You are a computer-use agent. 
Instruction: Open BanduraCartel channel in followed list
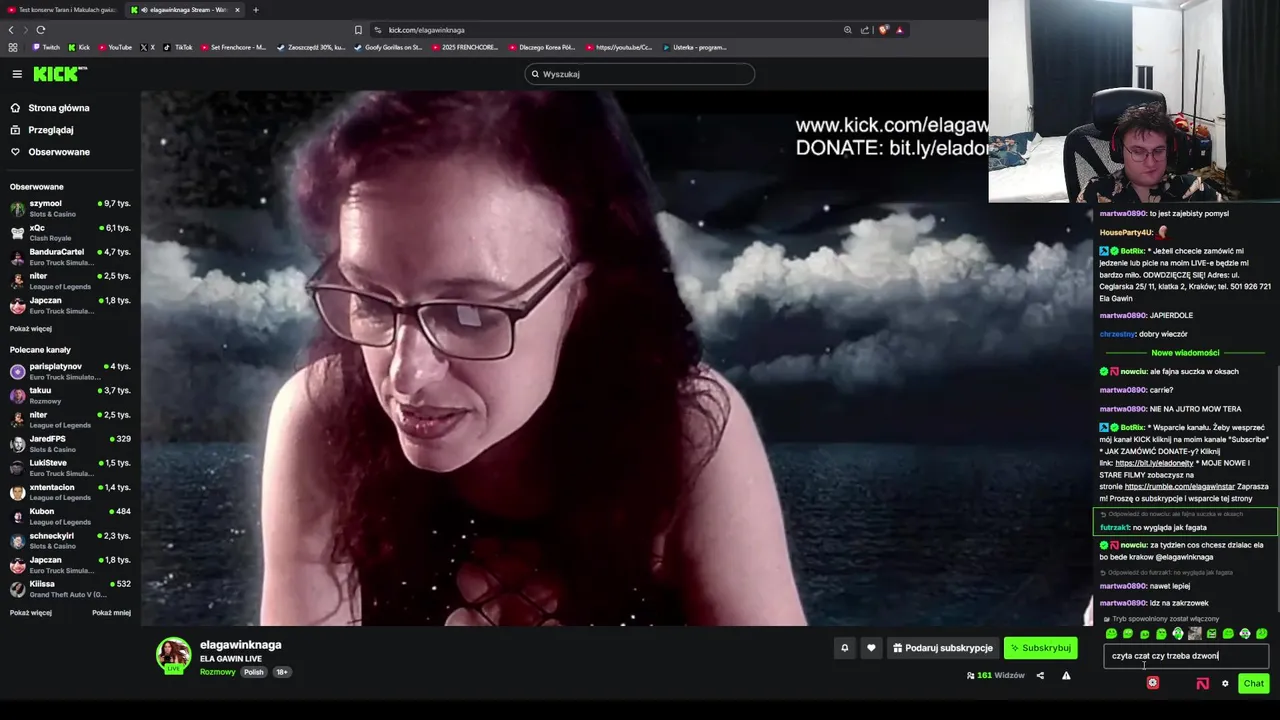(x=70, y=256)
